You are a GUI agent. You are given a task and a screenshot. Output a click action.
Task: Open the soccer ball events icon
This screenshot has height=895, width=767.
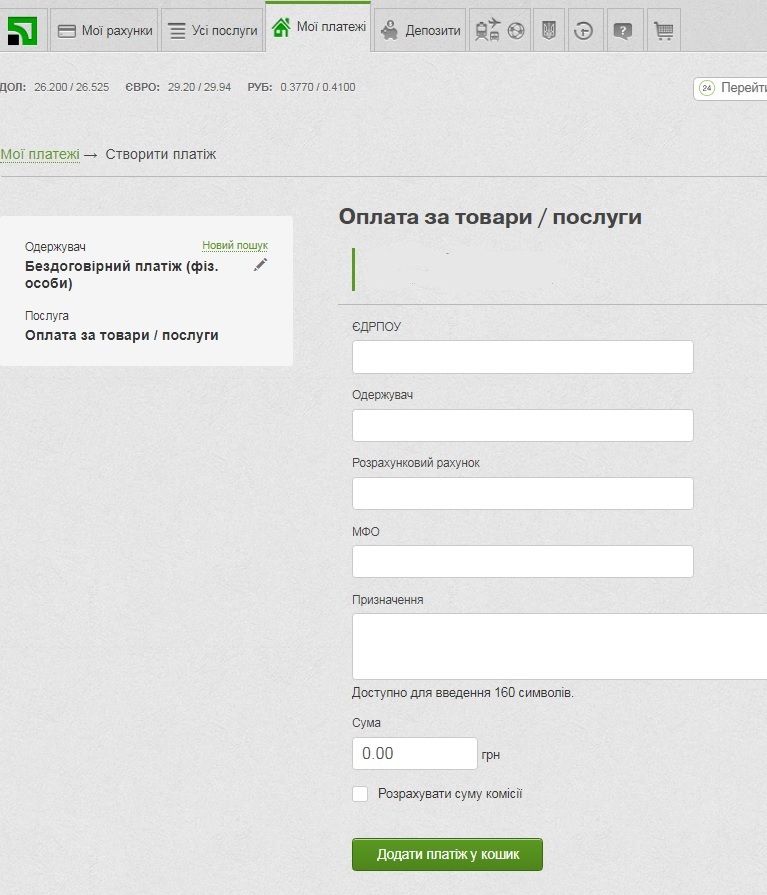tap(516, 31)
